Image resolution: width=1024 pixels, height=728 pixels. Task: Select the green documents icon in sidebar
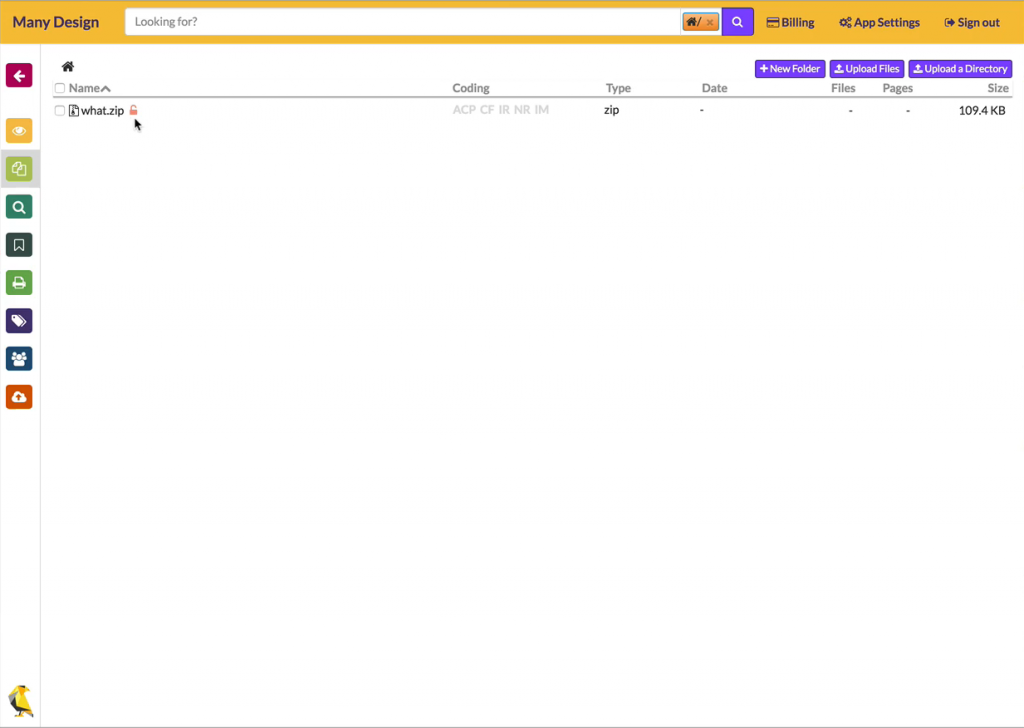19,169
